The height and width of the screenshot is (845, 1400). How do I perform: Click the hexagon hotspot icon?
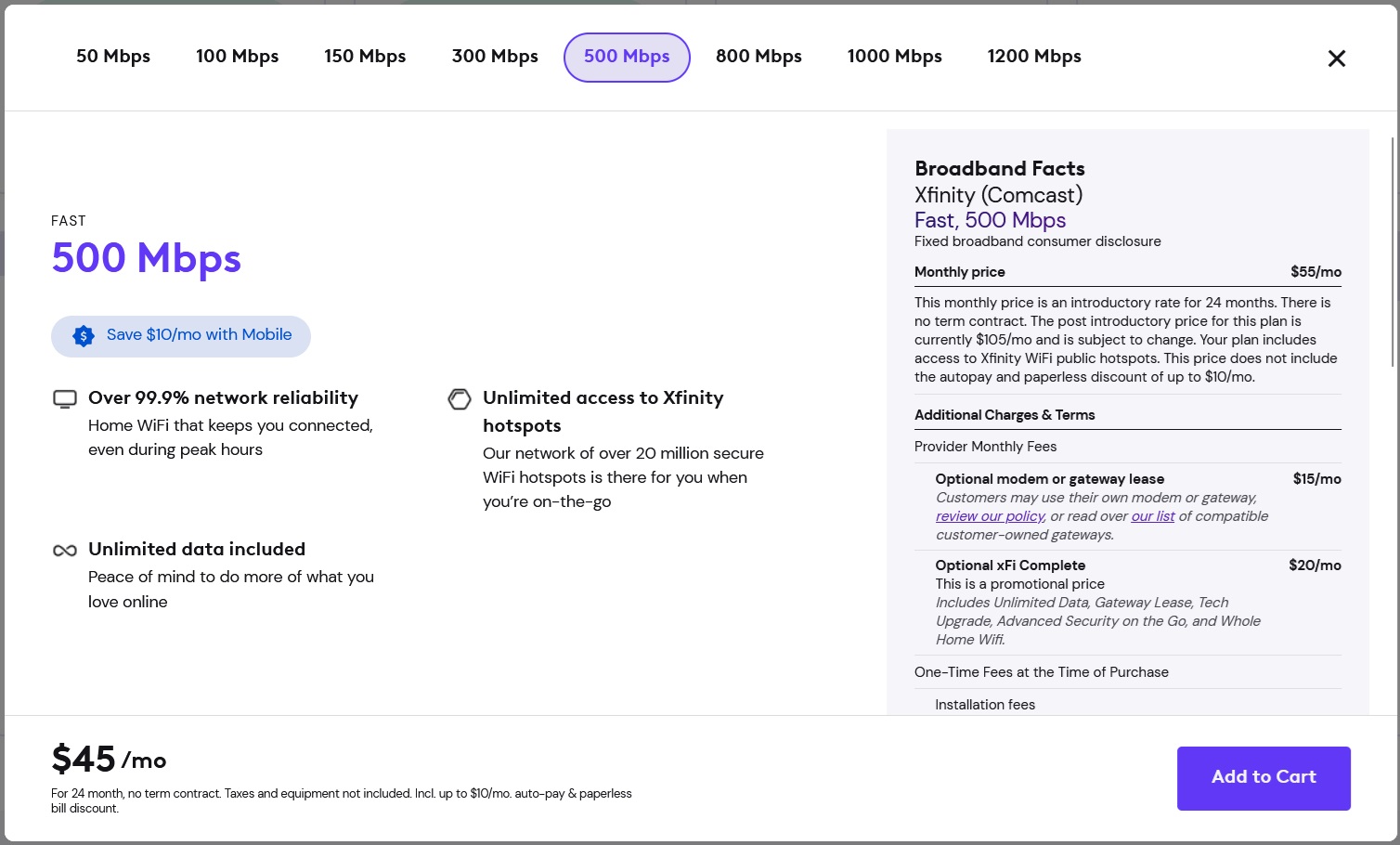tap(460, 398)
